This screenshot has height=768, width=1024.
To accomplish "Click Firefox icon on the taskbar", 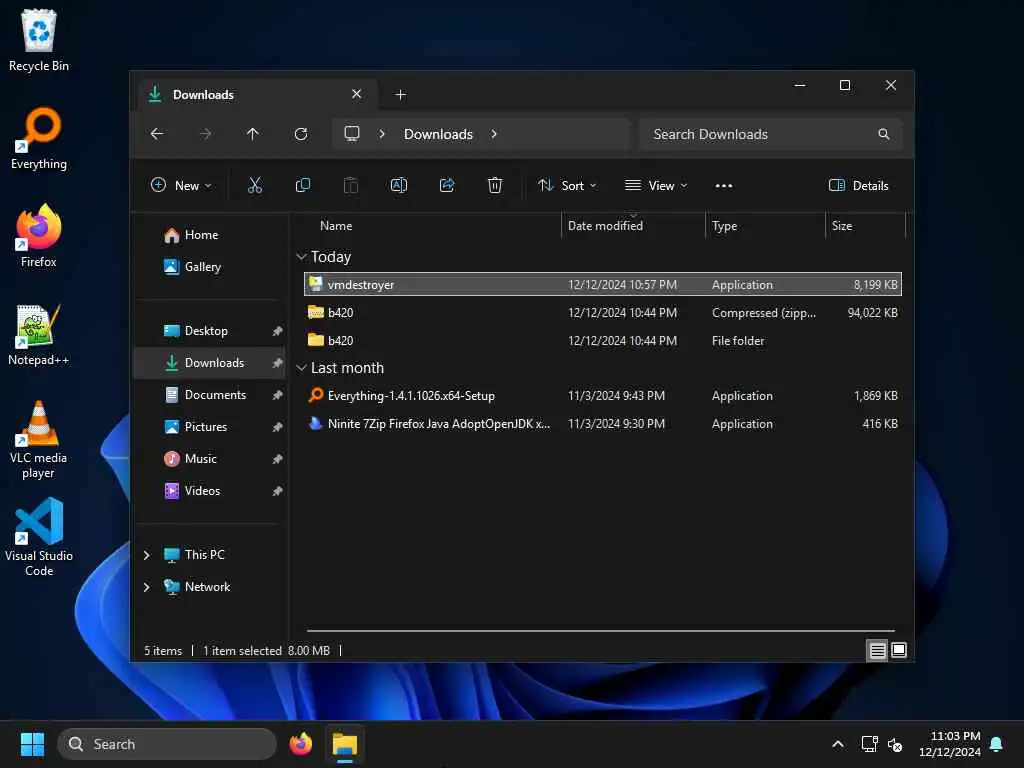I will pyautogui.click(x=301, y=744).
